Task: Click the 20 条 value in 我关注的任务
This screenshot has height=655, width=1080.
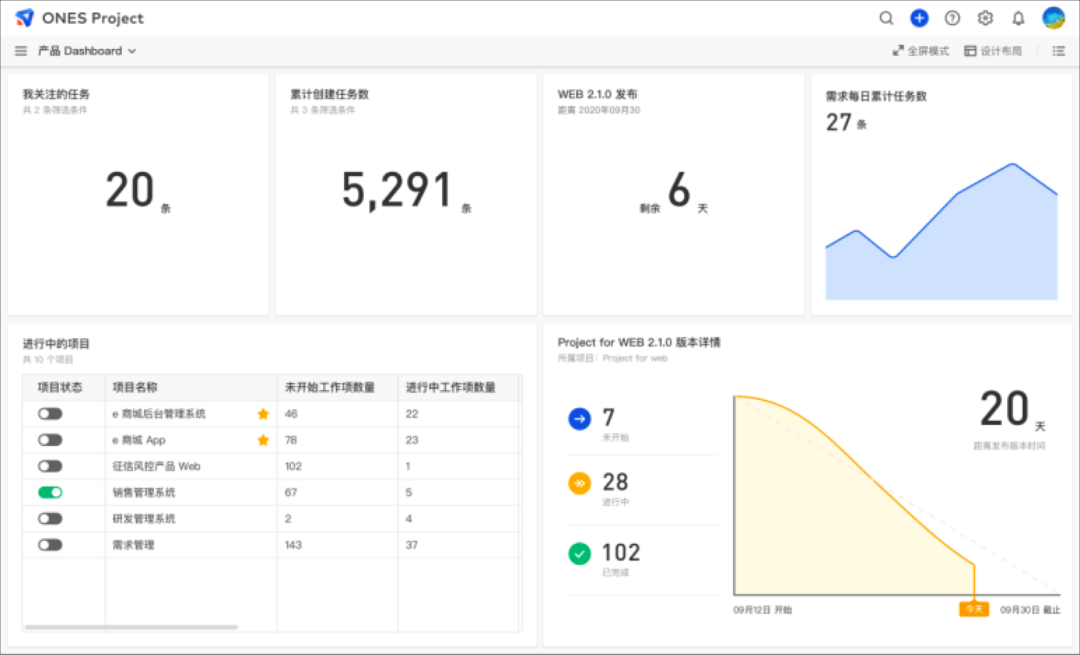Action: [x=137, y=191]
